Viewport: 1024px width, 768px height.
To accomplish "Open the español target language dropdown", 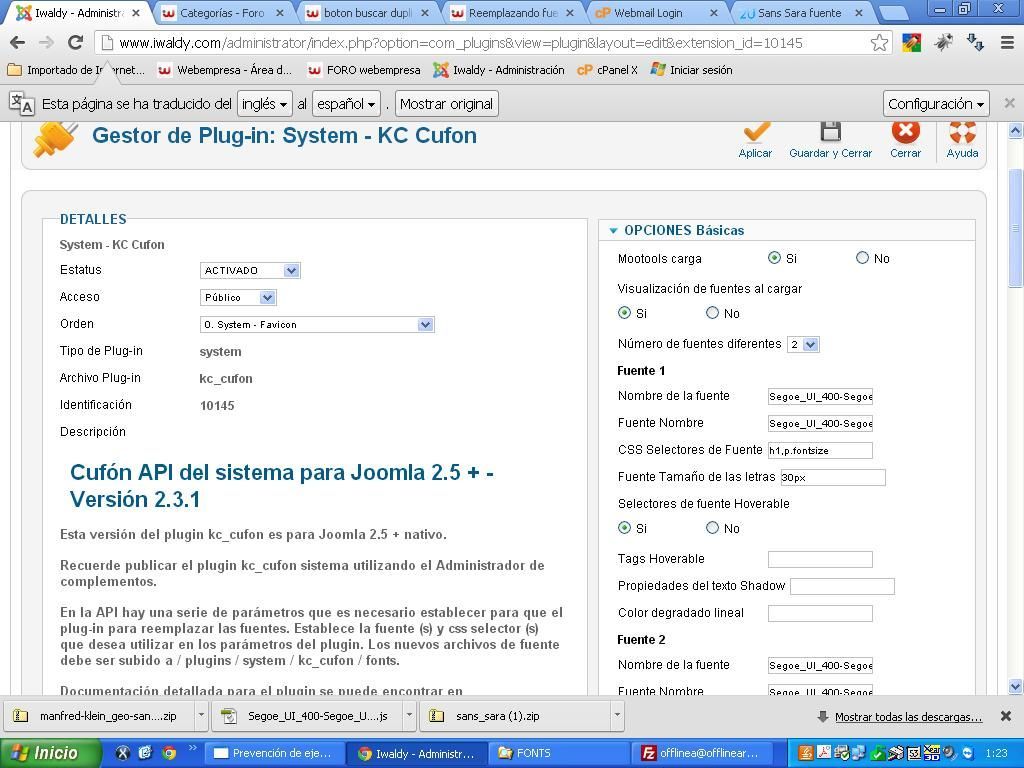I will click(x=345, y=104).
